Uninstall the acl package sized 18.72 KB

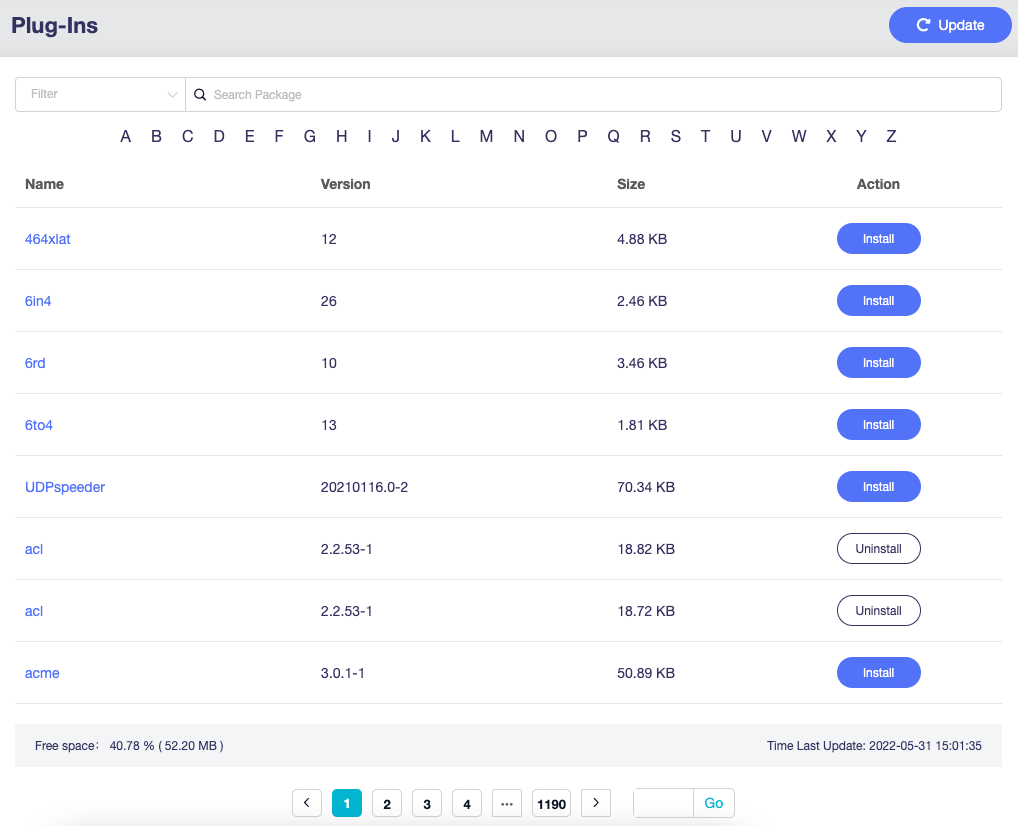pos(878,611)
